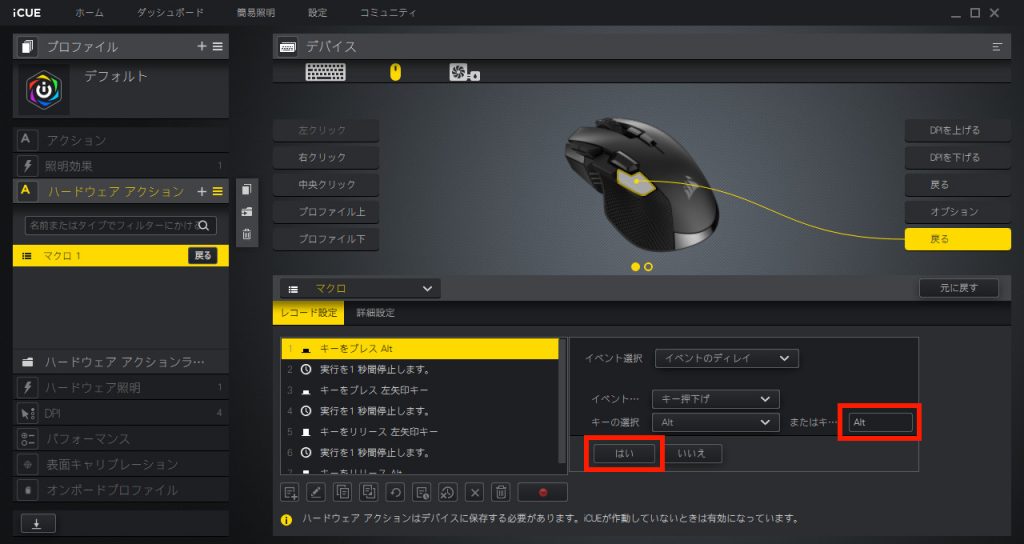Open the 設定 menu

pos(317,13)
